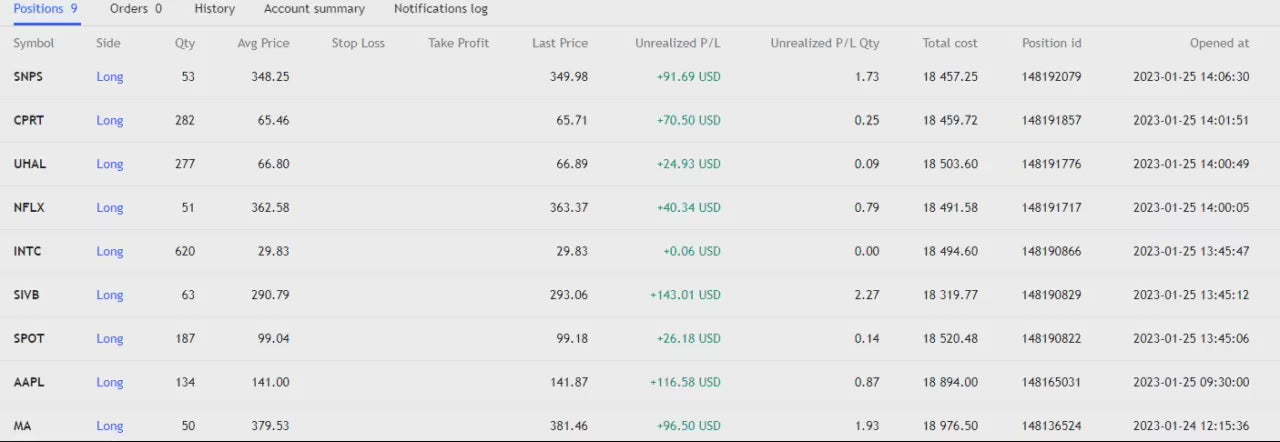
Task: Sort by the Opened at column header
Action: [1219, 43]
